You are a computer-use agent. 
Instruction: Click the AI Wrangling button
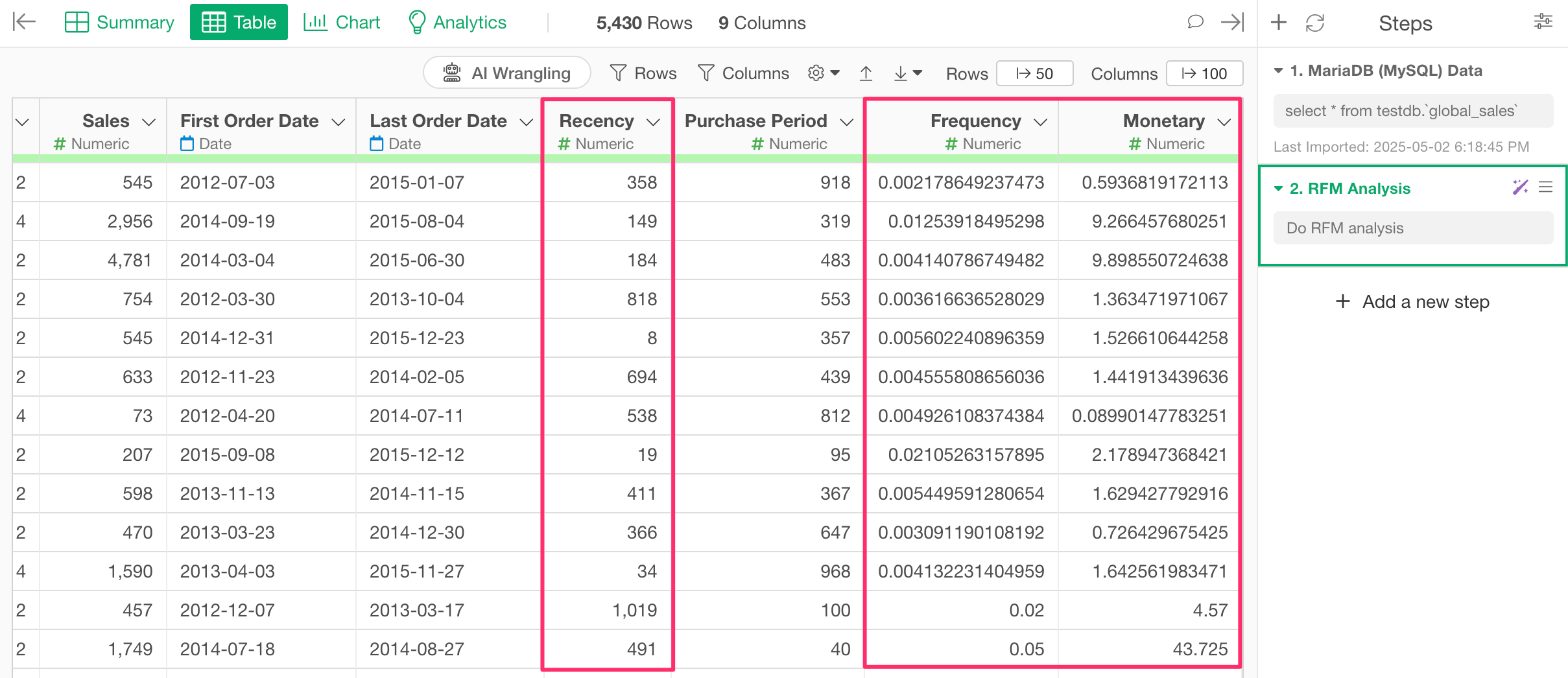coord(506,73)
